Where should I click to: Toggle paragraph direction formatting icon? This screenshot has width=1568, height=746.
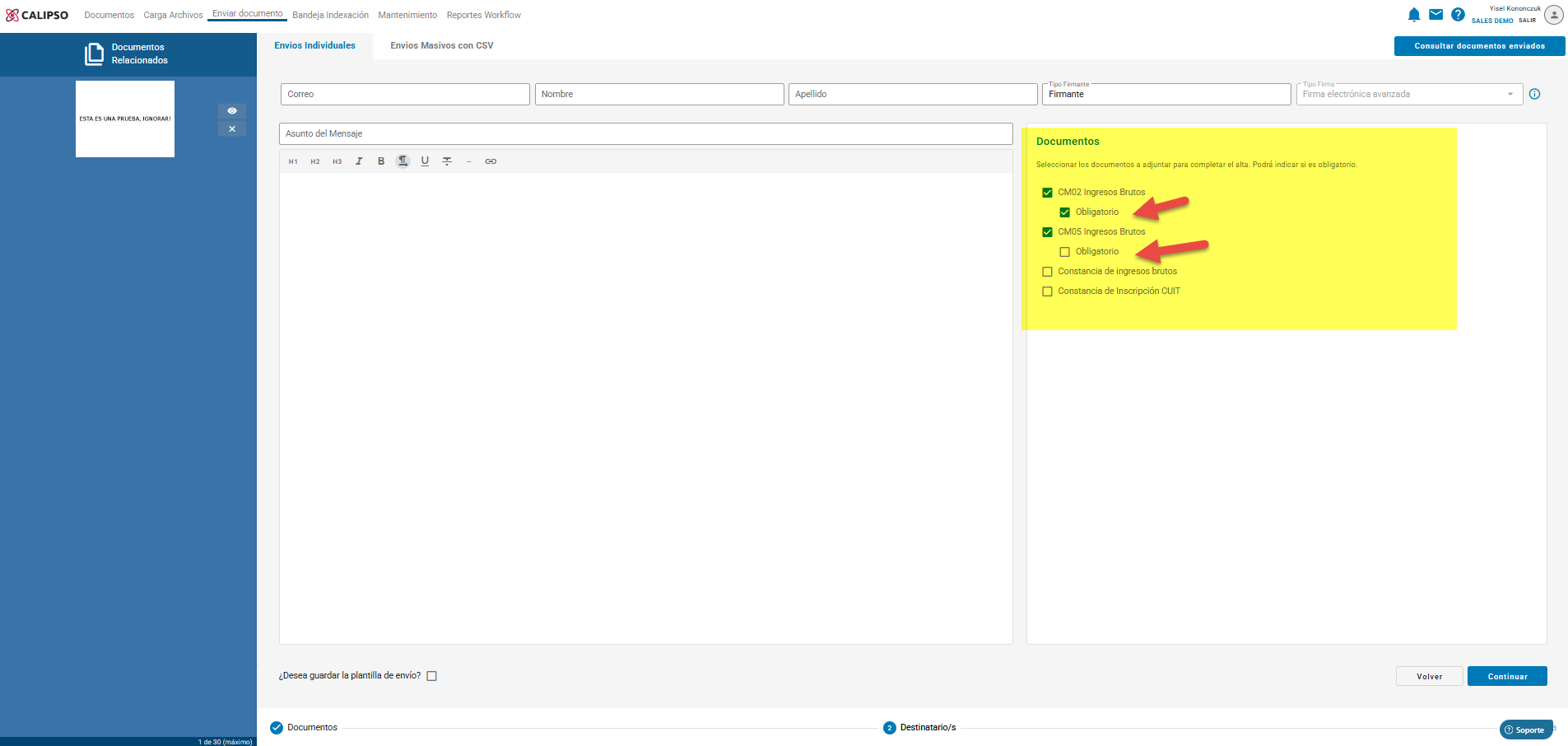pyautogui.click(x=403, y=161)
